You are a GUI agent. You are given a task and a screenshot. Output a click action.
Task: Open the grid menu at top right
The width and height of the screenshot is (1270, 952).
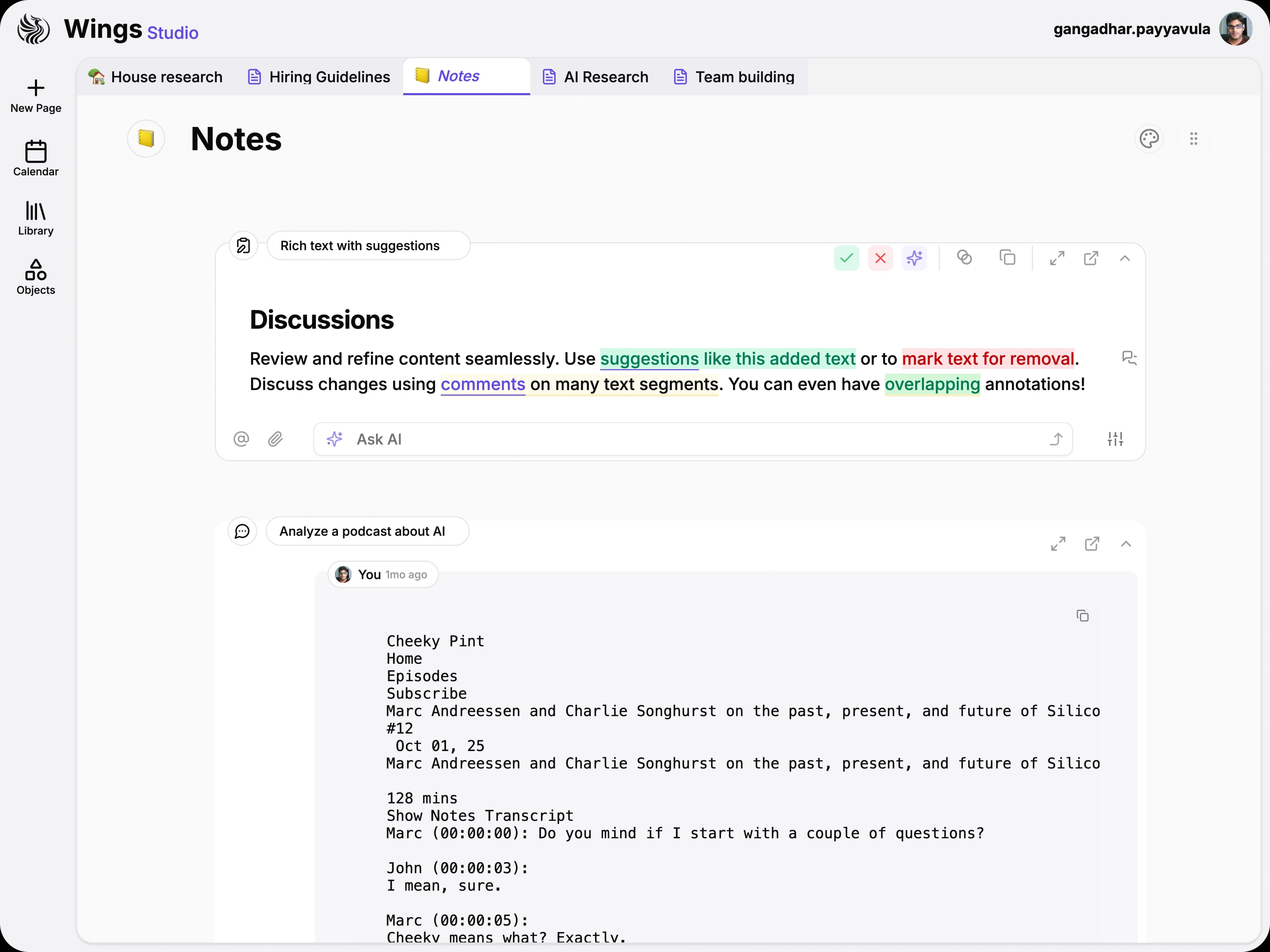[1194, 138]
